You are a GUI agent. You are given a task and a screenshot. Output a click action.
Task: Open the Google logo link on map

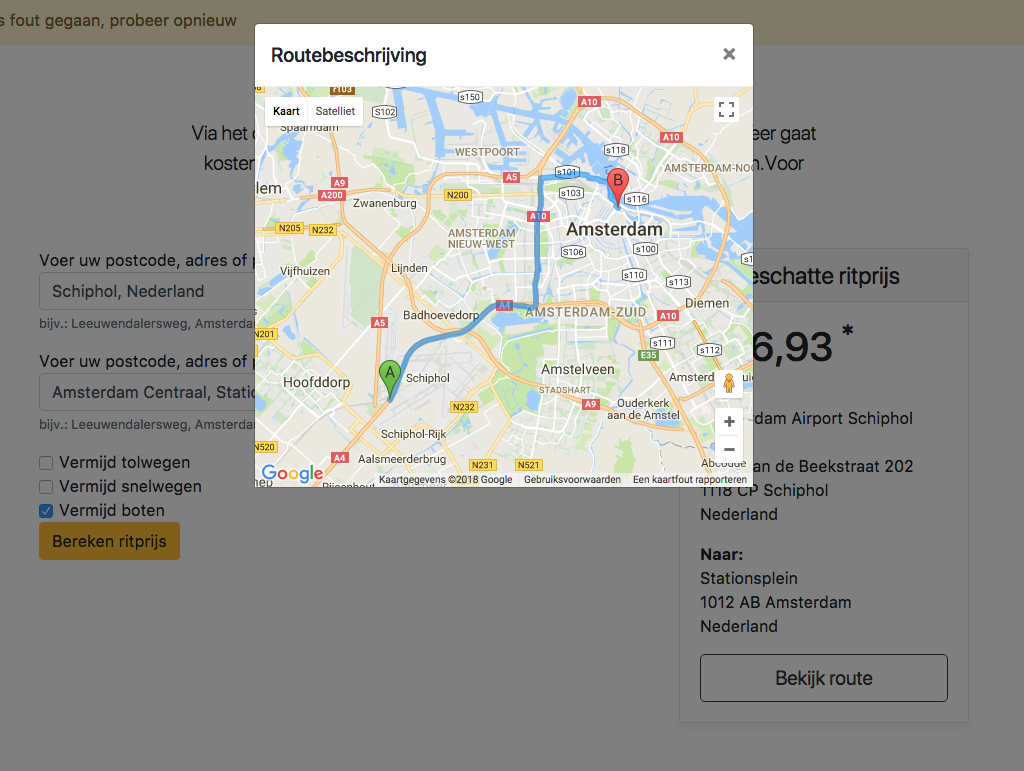292,473
